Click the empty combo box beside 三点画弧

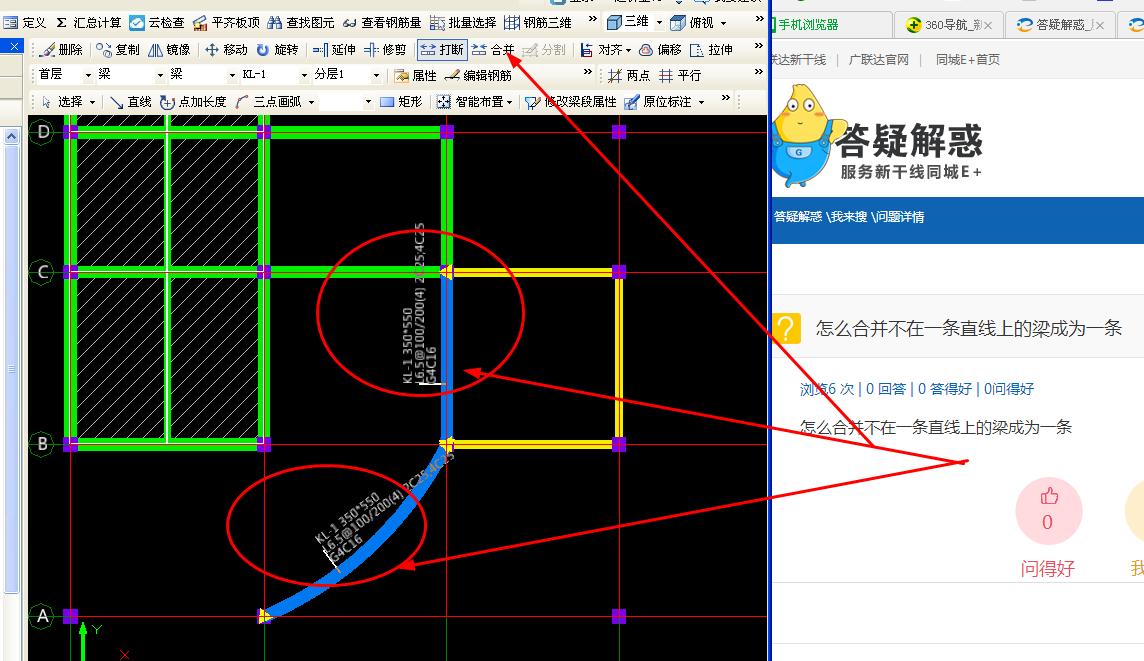[347, 101]
